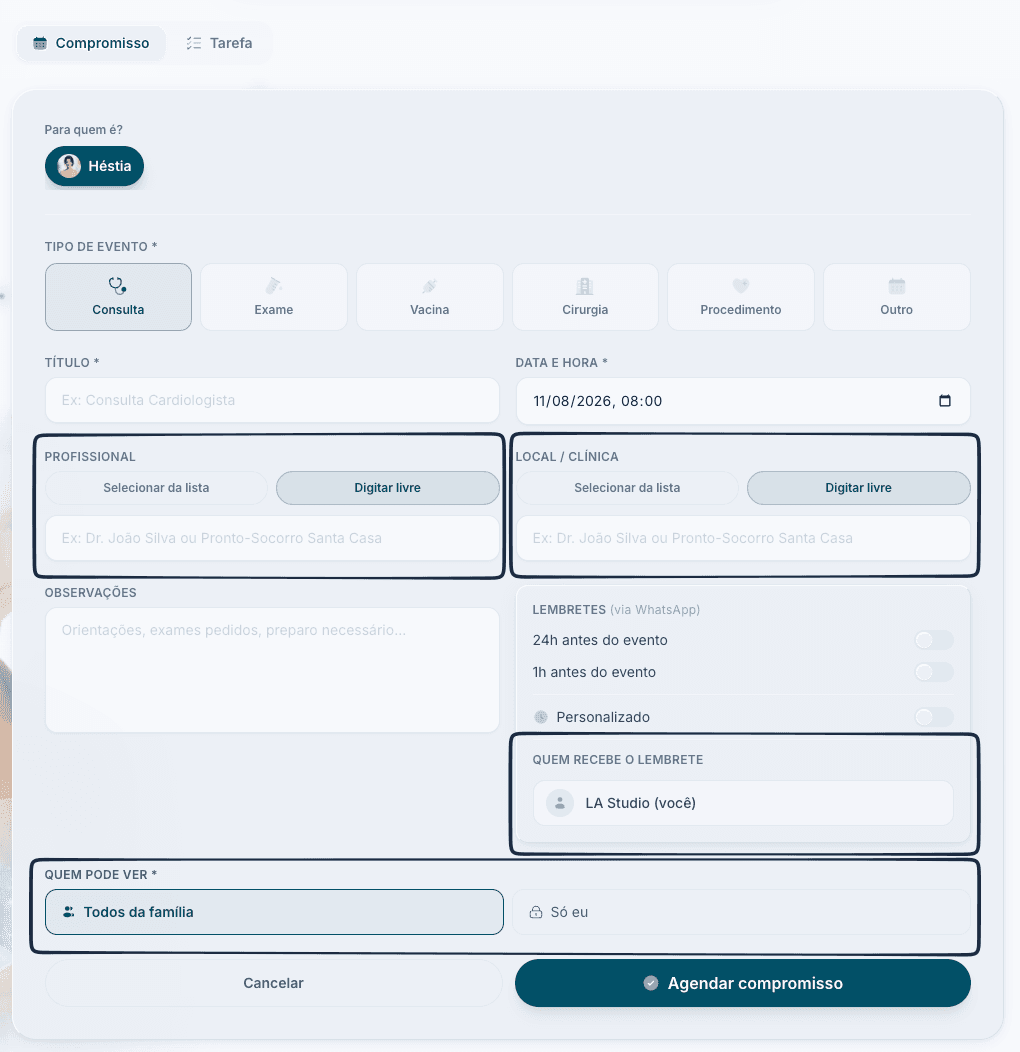
Task: Choose the Exame event type
Action: [x=274, y=297]
